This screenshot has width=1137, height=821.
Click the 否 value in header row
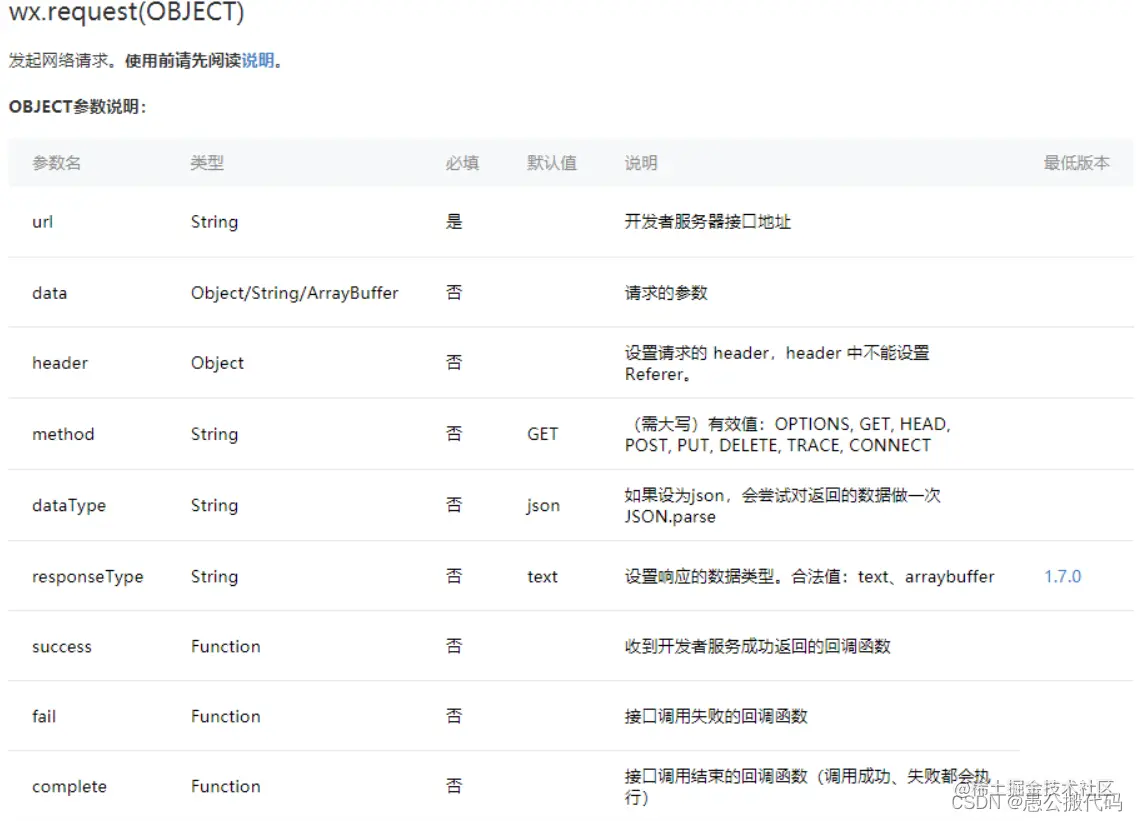coord(454,363)
